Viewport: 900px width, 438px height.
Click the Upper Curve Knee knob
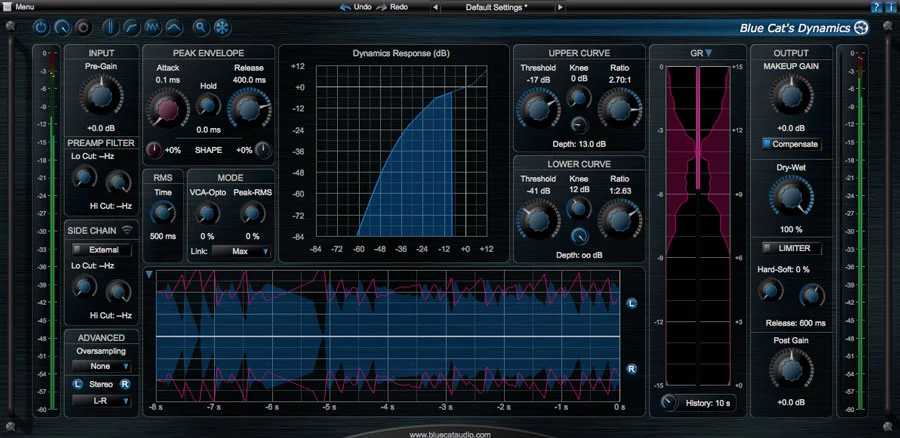pos(579,97)
